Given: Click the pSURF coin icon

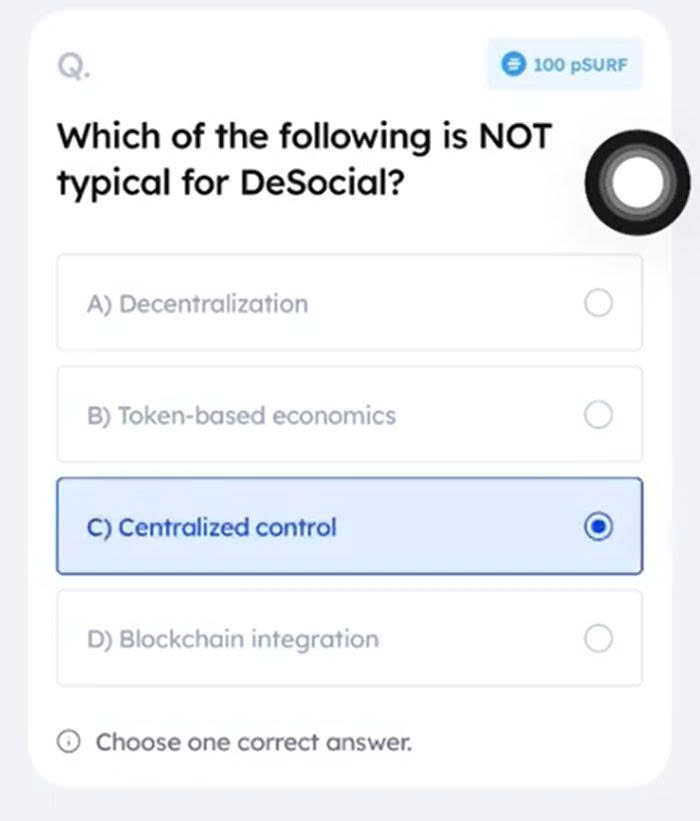Looking at the screenshot, I should pyautogui.click(x=514, y=65).
